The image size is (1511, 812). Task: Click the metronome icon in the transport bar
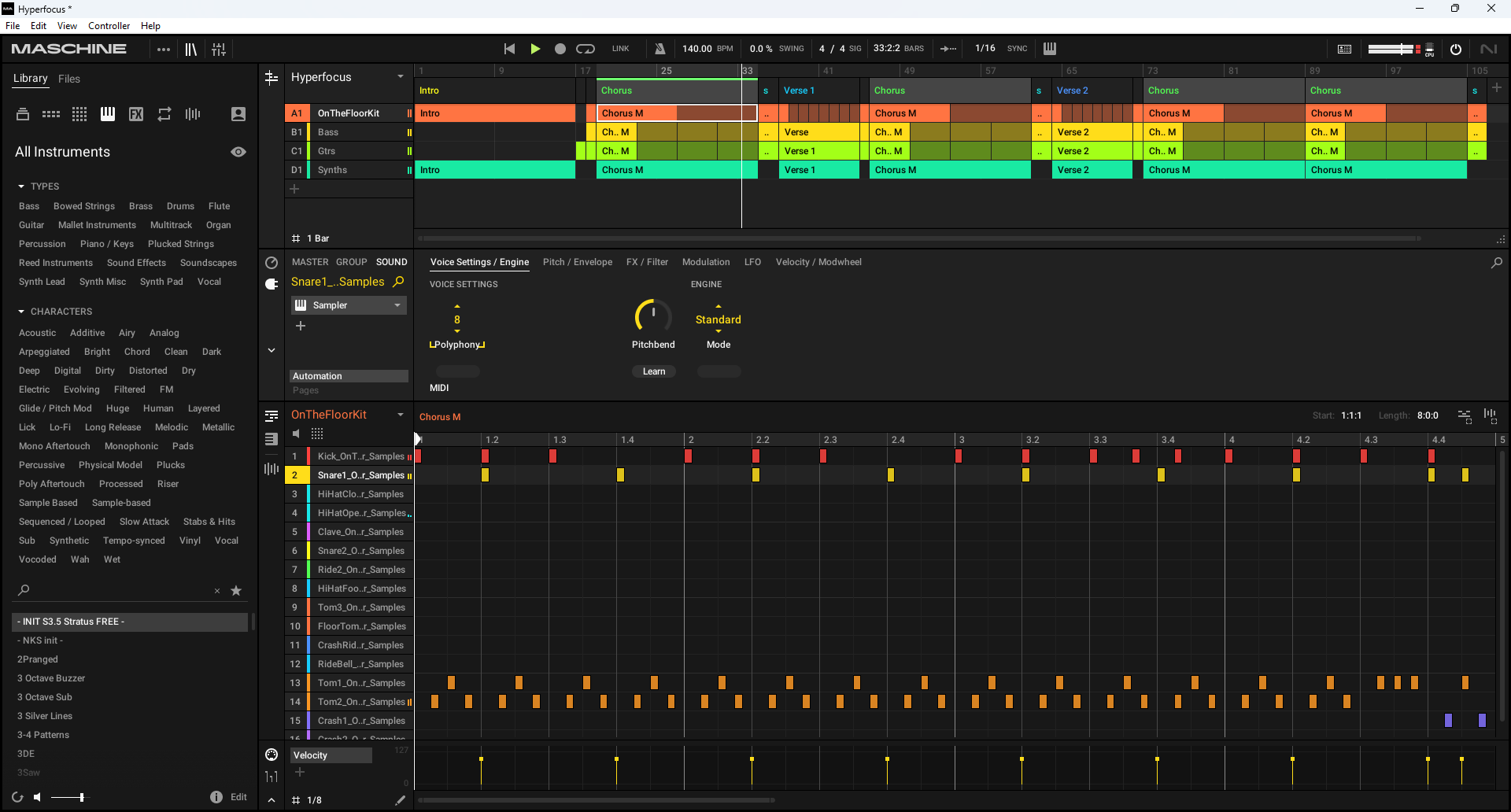pyautogui.click(x=659, y=48)
